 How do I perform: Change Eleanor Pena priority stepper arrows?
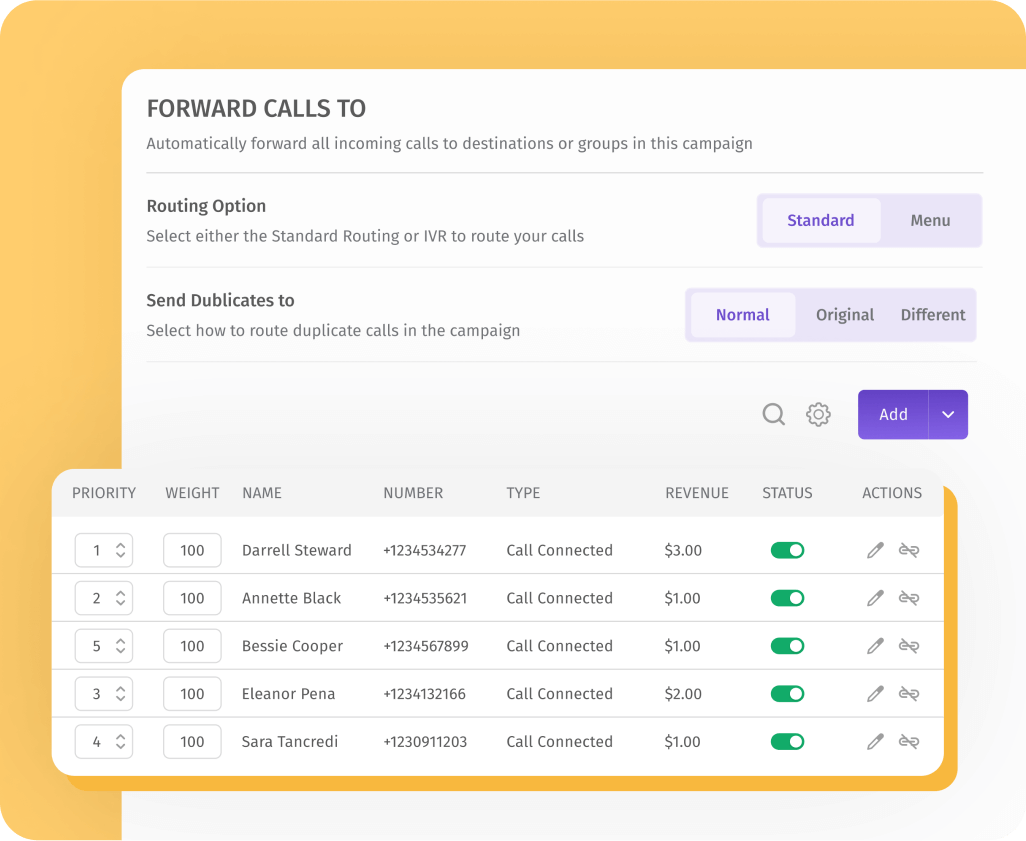point(120,694)
